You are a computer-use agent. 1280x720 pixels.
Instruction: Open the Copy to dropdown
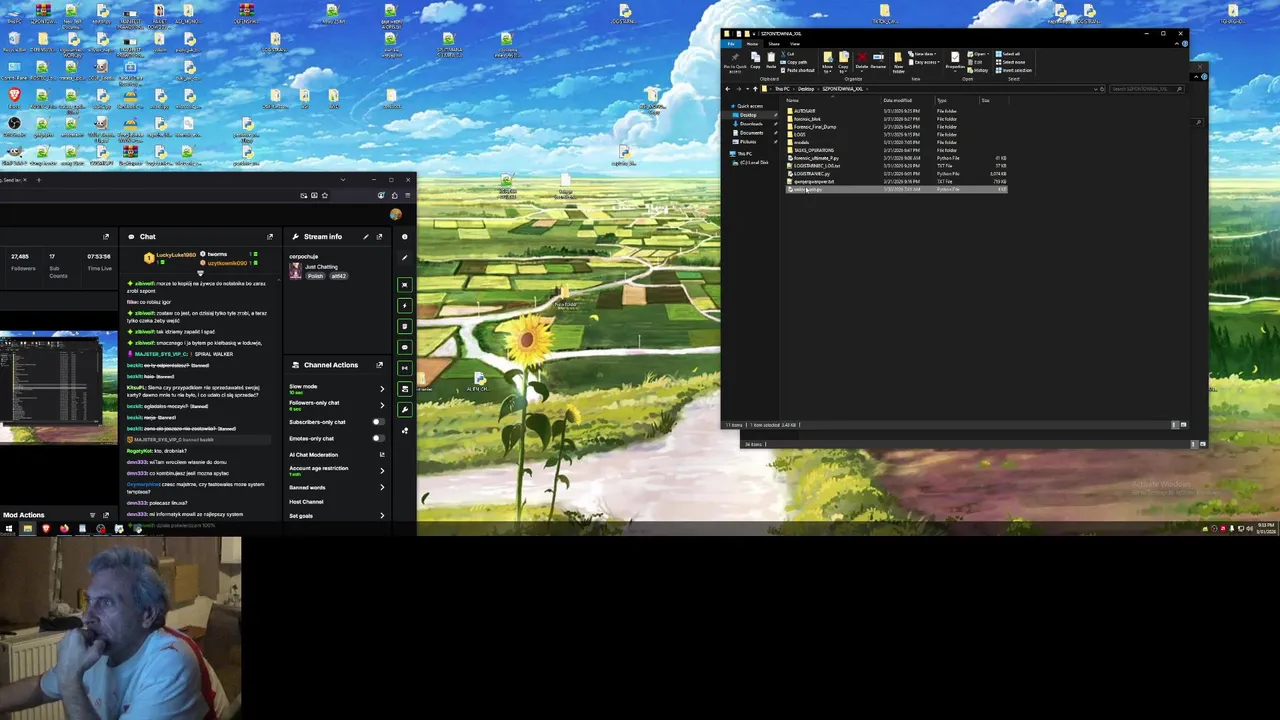(843, 62)
